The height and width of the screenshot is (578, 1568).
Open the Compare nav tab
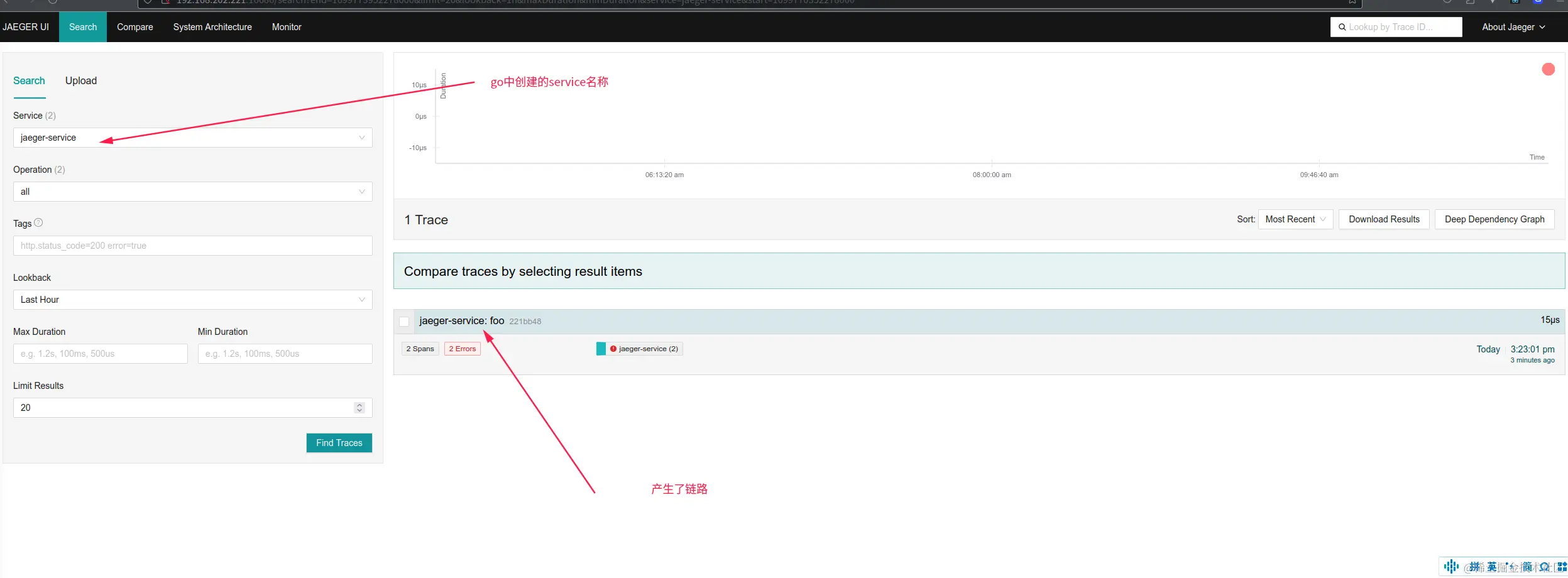click(x=135, y=27)
